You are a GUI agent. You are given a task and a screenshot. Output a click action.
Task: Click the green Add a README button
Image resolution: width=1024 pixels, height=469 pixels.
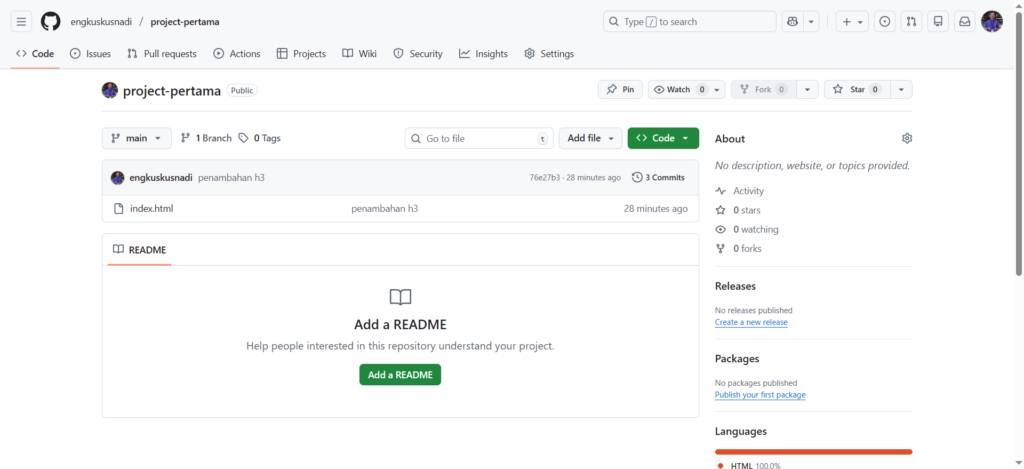tap(400, 374)
